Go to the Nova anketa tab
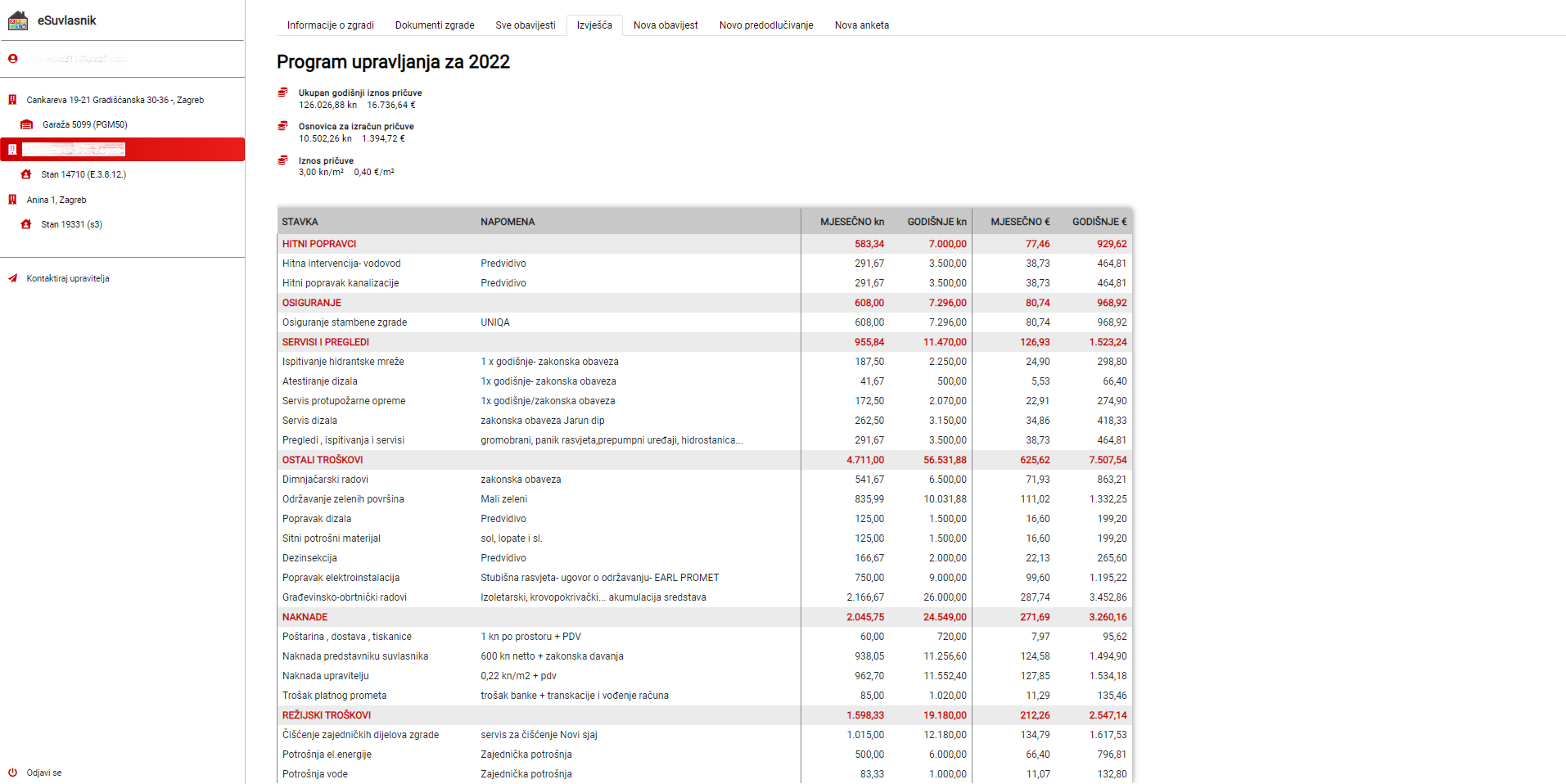Screen dimensions: 1566x784 861,25
